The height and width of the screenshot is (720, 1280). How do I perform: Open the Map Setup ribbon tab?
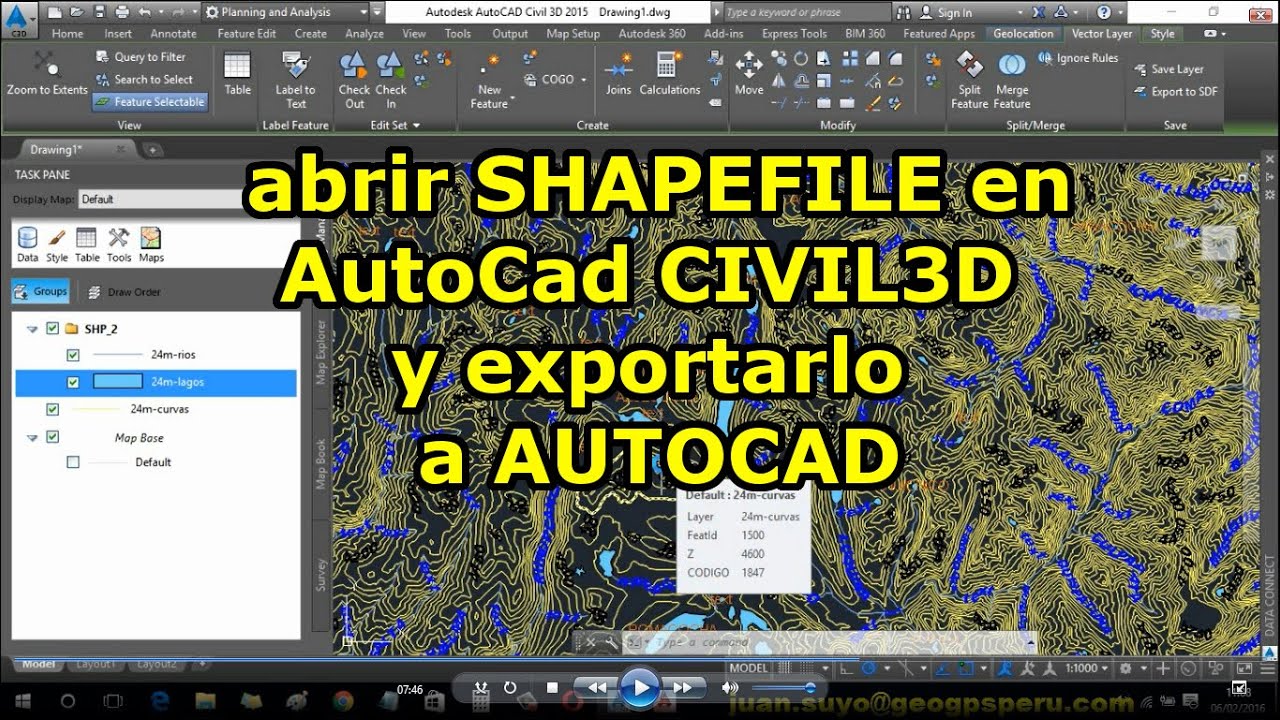pyautogui.click(x=573, y=33)
